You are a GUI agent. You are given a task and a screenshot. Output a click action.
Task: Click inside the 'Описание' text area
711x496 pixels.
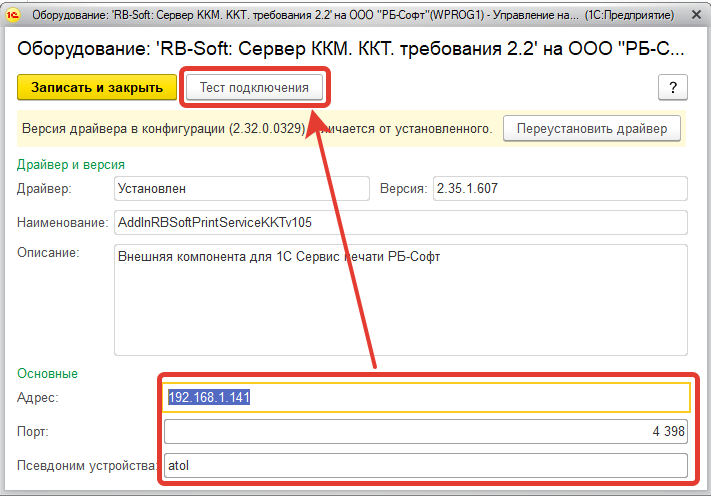coord(401,300)
